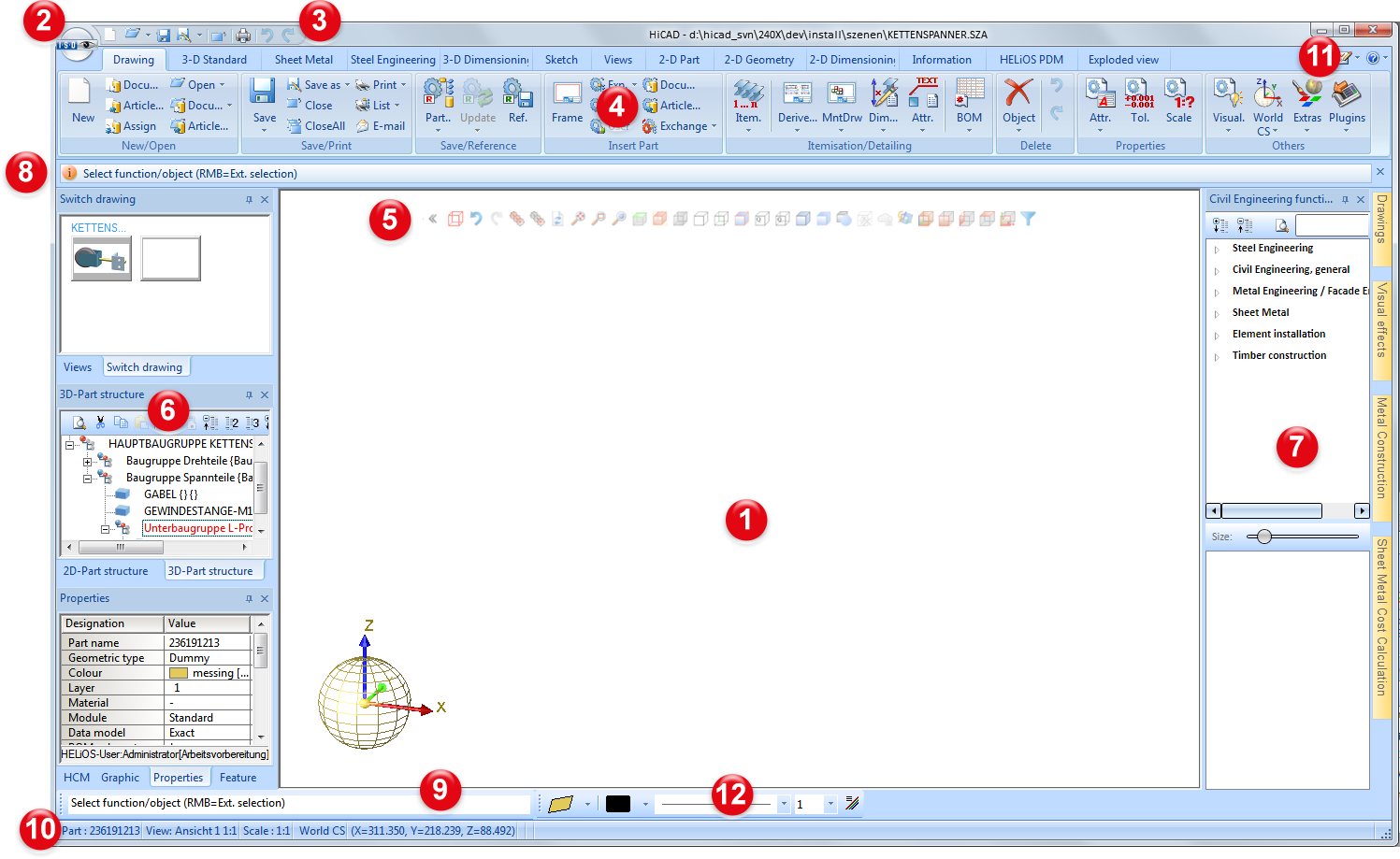Viewport: 1400px width, 859px height.
Task: Select Timber construction in function list
Action: point(1279,355)
